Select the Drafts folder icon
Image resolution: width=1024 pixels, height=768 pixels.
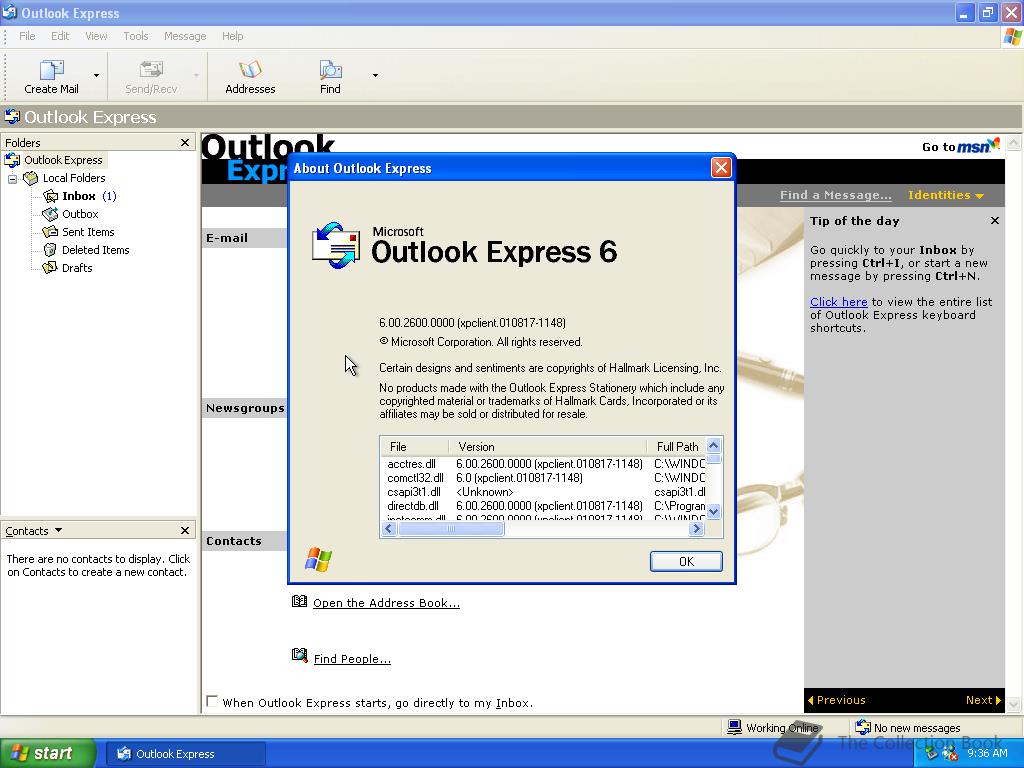tap(50, 268)
